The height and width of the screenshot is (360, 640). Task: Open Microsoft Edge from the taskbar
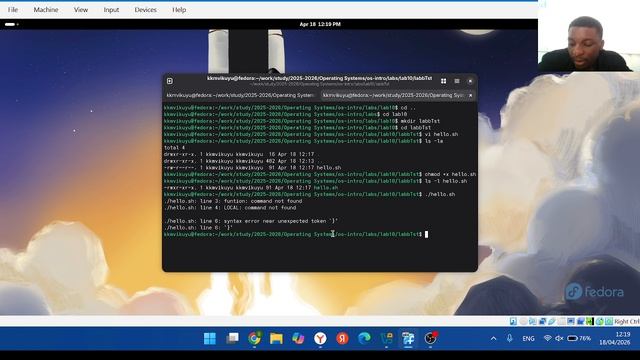coord(364,338)
